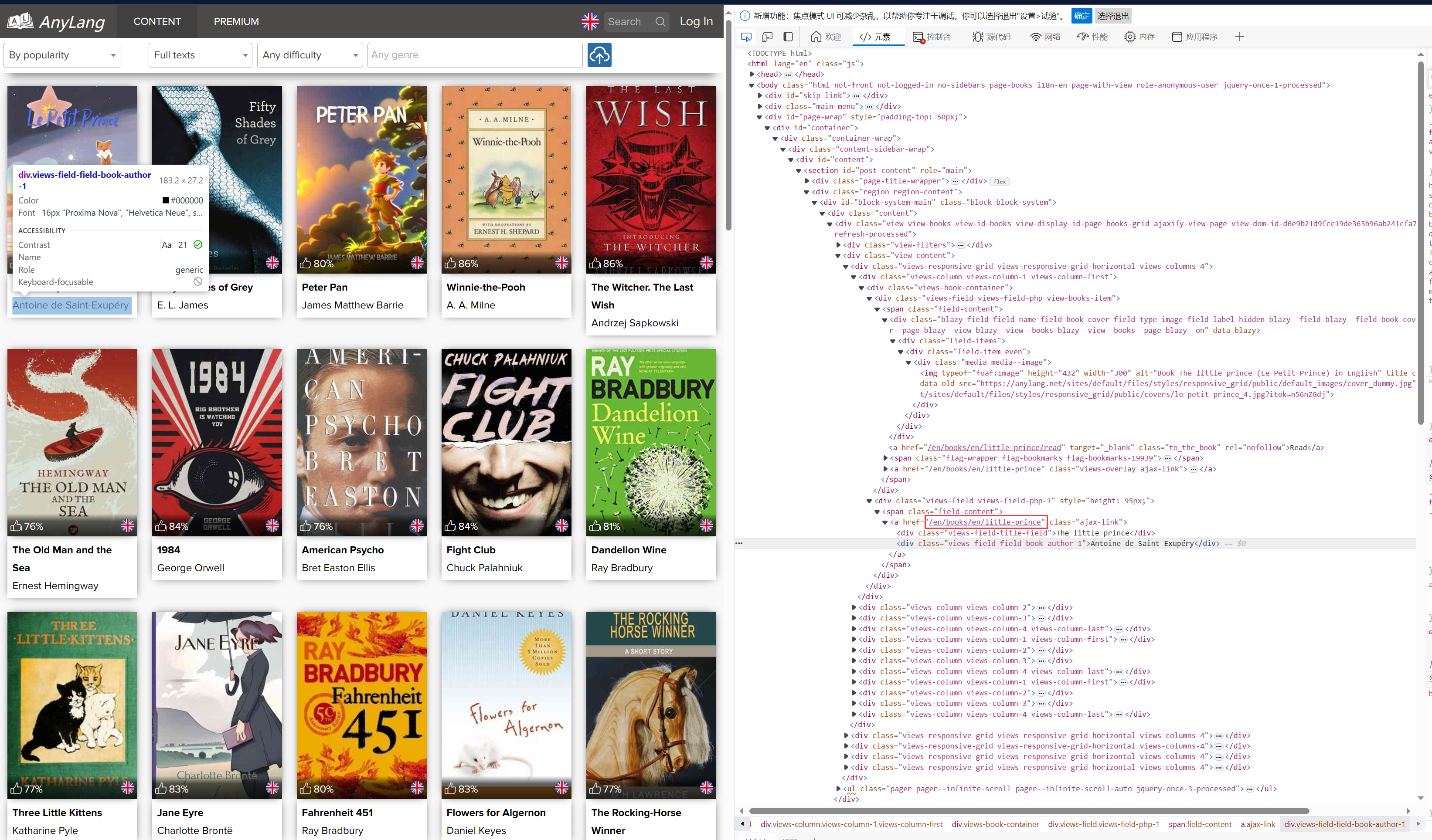1432x840 pixels.
Task: Click like thumb icon on 1984 cover
Action: click(x=161, y=526)
